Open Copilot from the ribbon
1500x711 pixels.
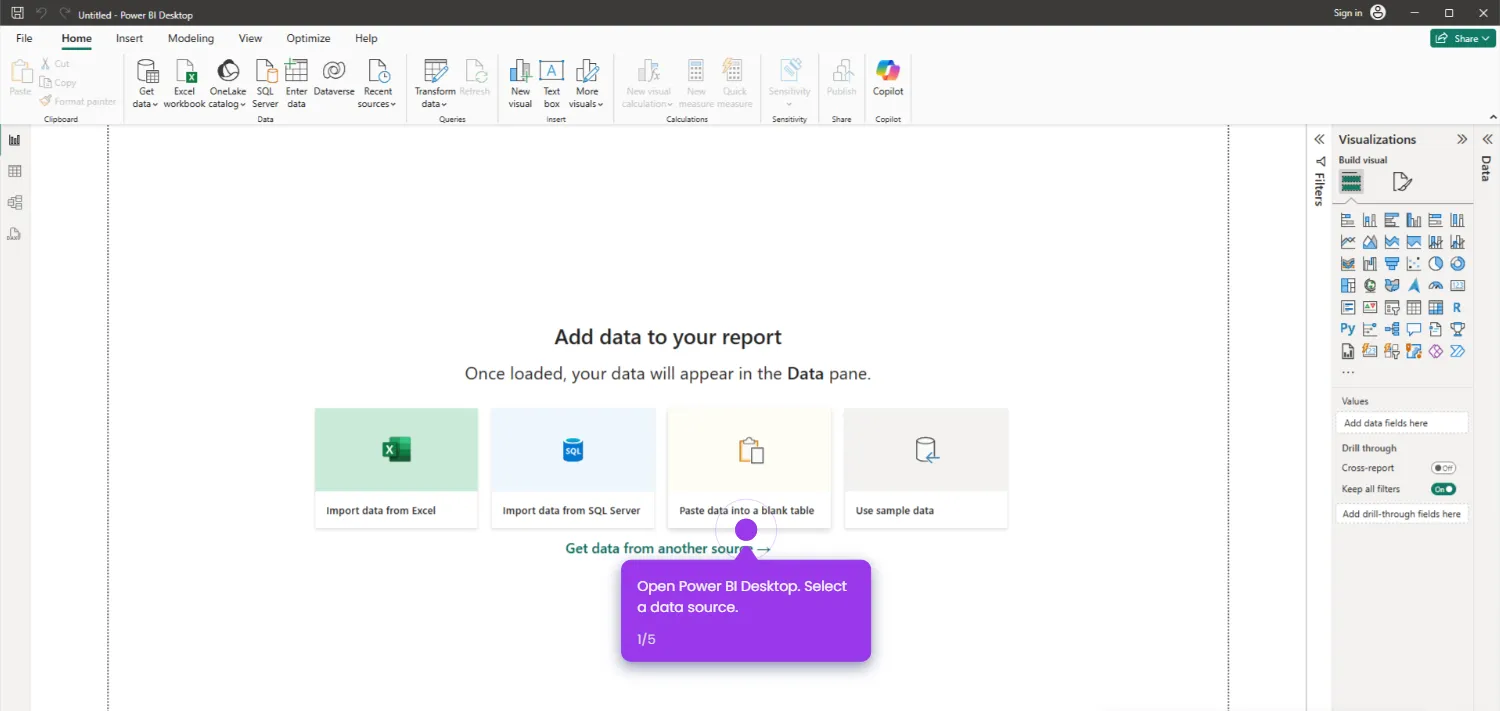(888, 79)
